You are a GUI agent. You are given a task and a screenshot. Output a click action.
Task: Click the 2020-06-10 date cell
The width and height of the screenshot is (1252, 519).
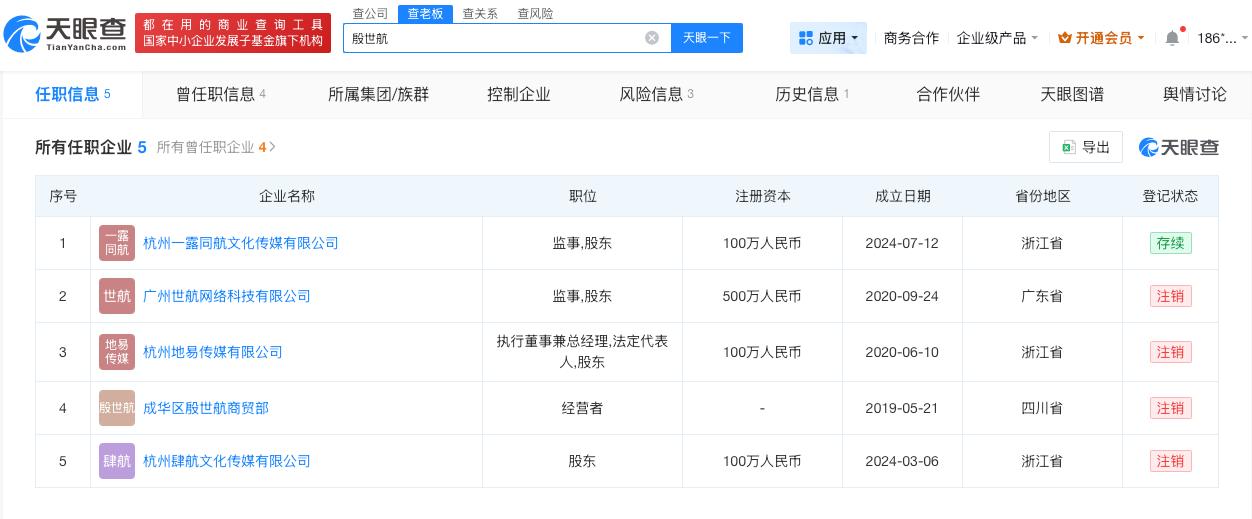(902, 352)
